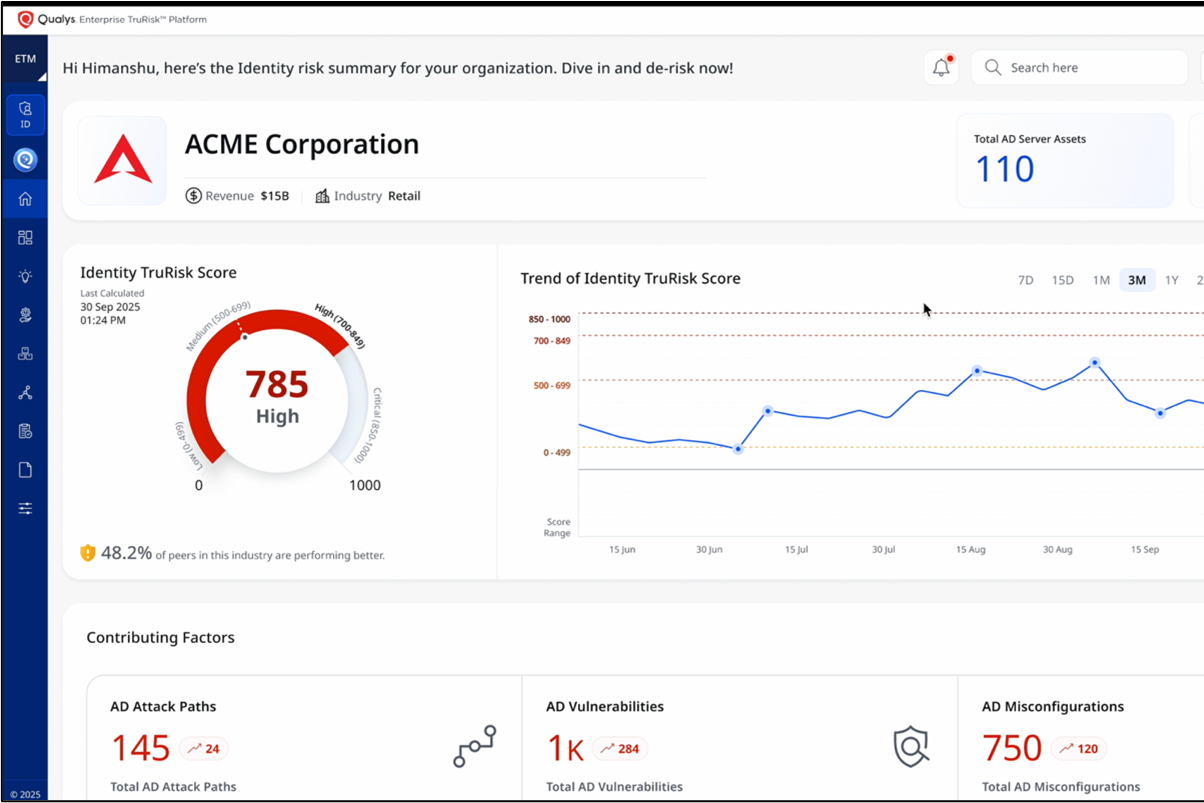Expand the ETM module switcher
This screenshot has width=1204, height=803.
[25, 62]
